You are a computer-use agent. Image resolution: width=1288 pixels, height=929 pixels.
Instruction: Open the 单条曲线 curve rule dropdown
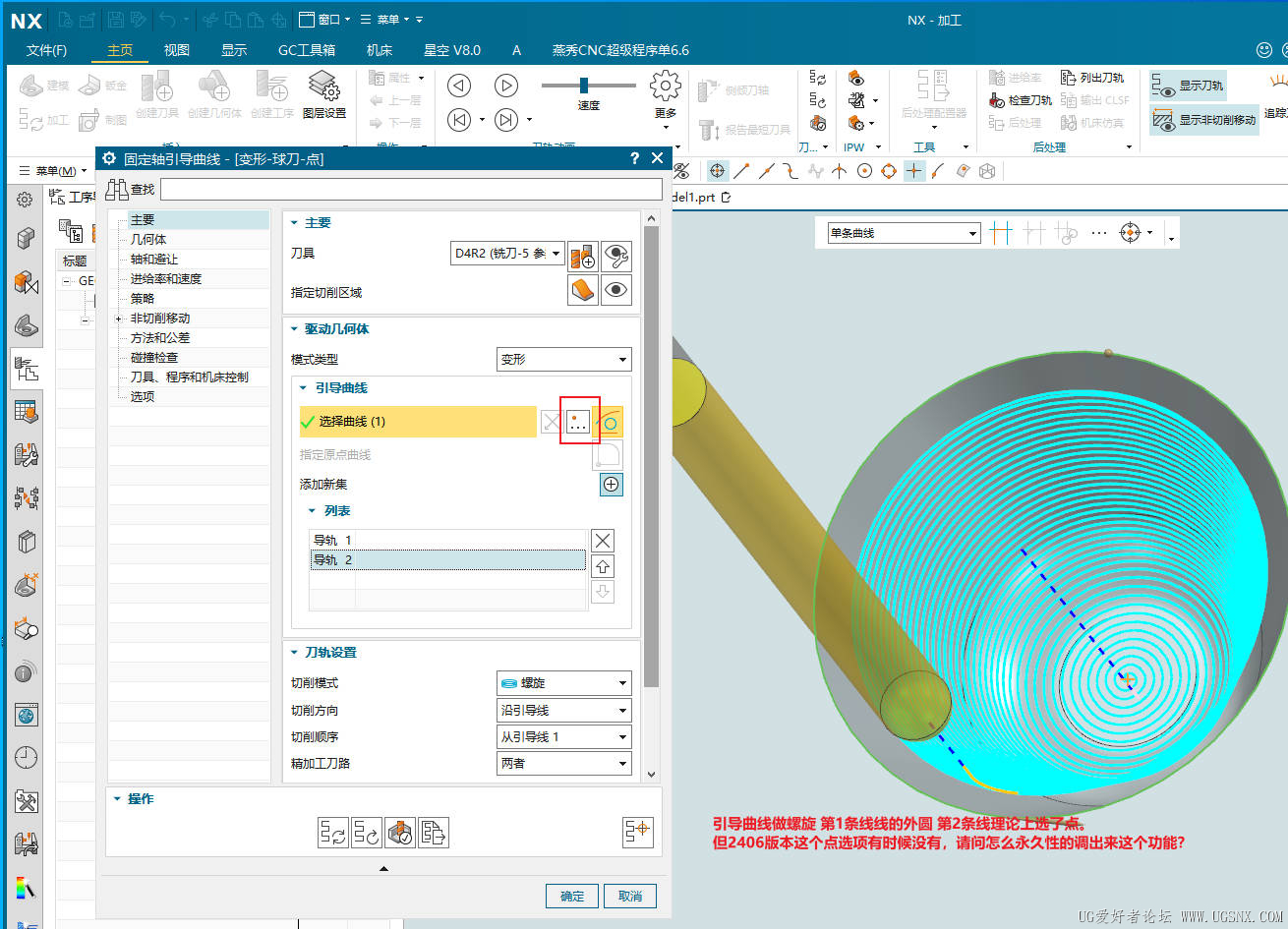coord(904,233)
